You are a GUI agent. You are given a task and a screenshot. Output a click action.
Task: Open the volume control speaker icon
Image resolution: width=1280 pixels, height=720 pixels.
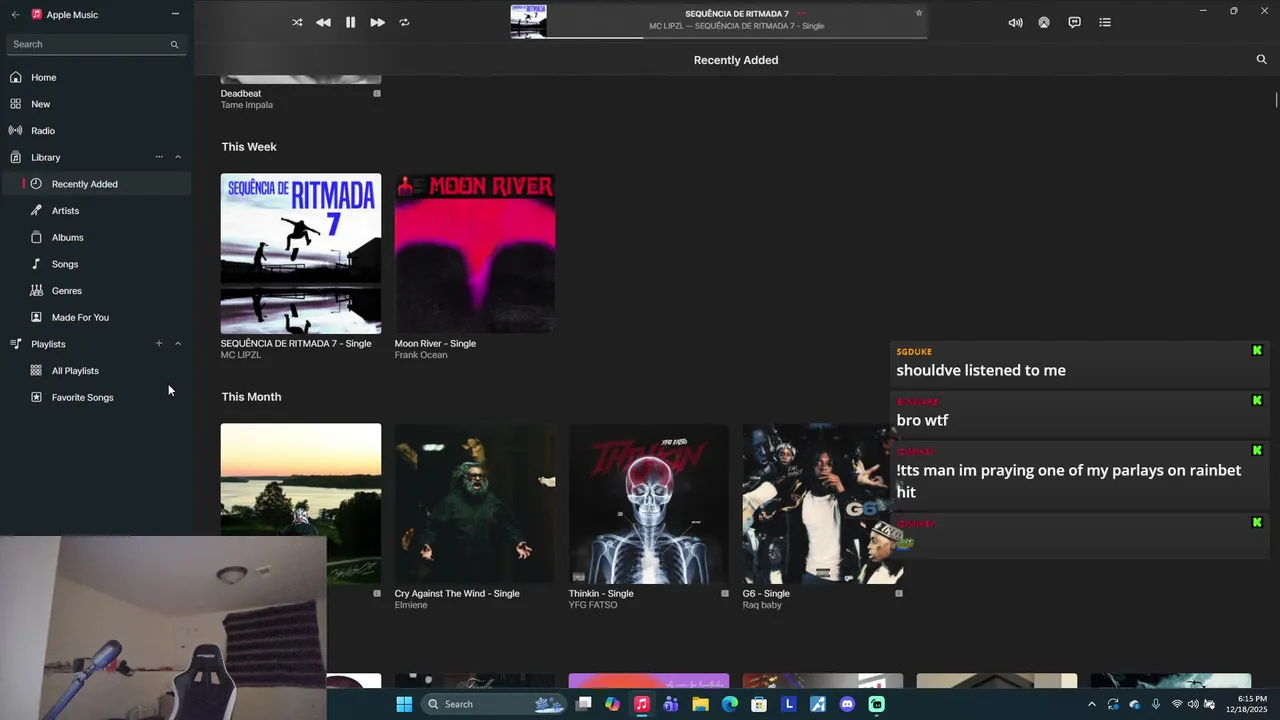coord(1015,22)
